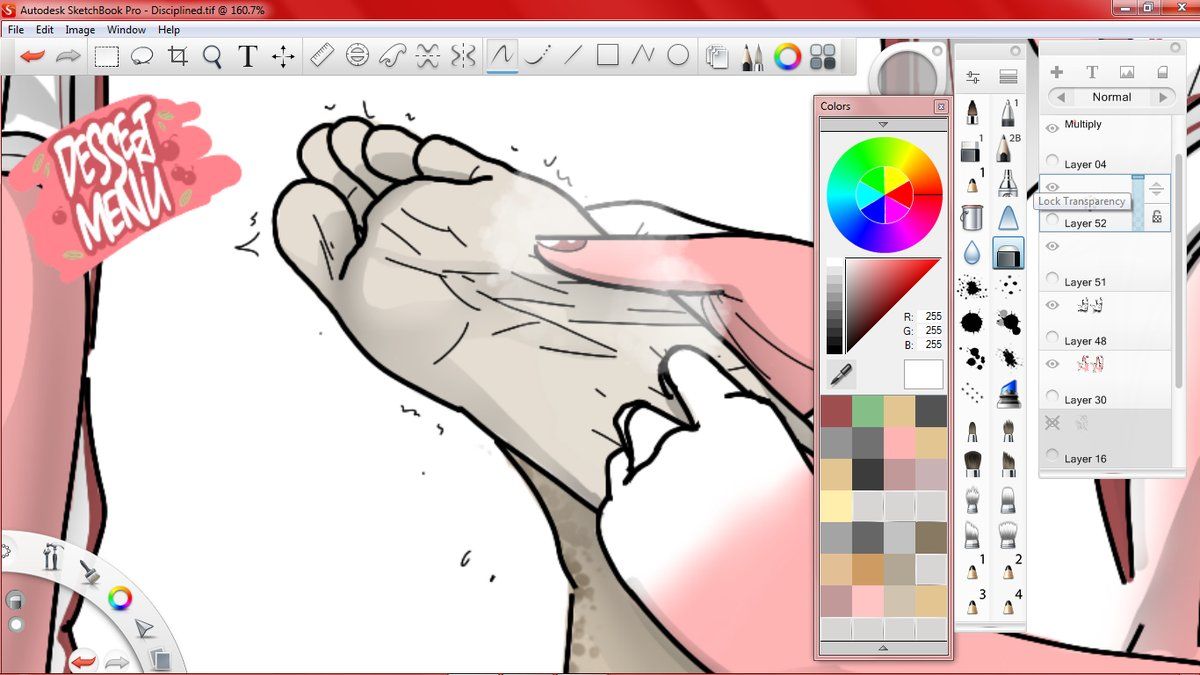Open brush properties sliders icon

point(973,77)
